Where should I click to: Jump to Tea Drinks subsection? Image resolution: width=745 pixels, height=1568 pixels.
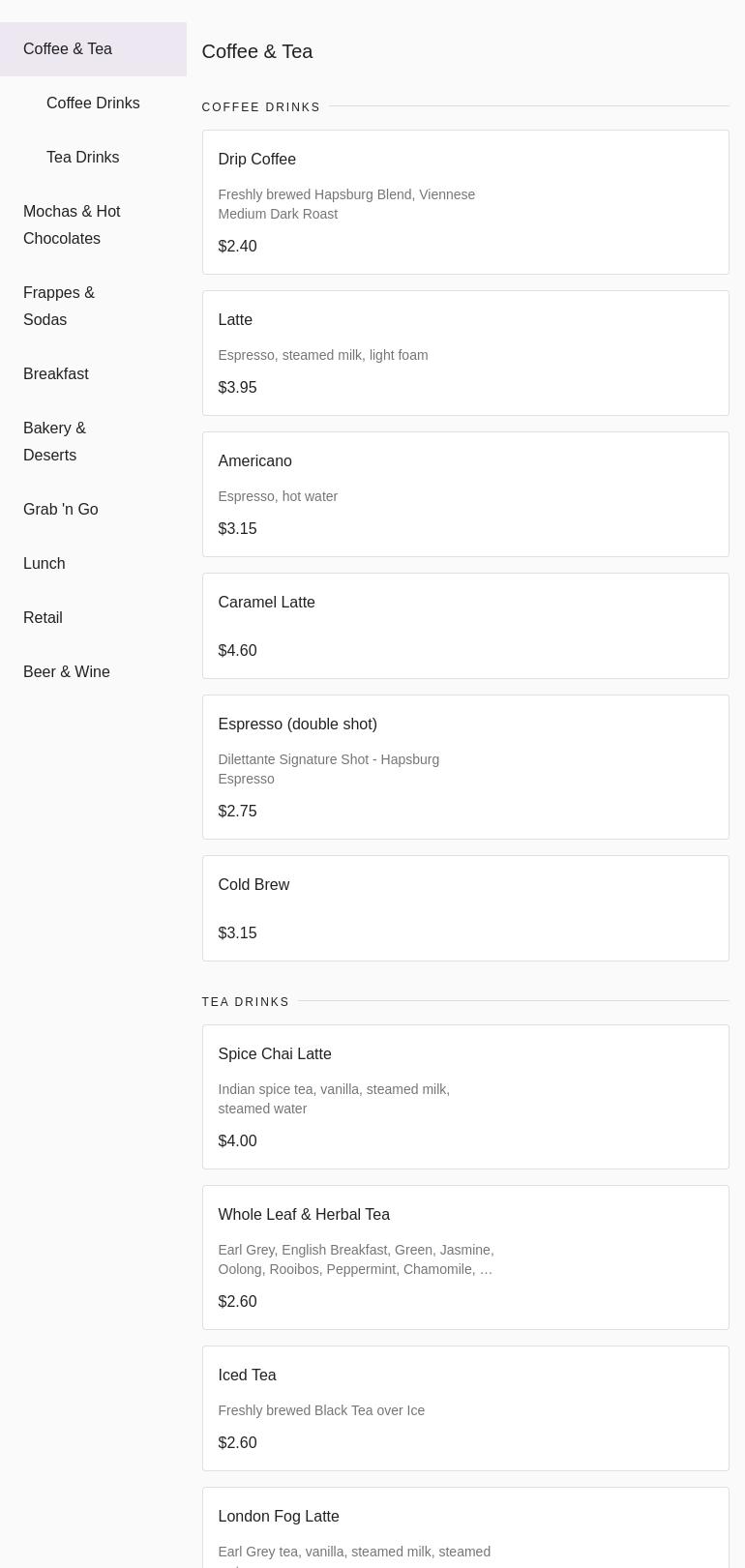tap(82, 158)
